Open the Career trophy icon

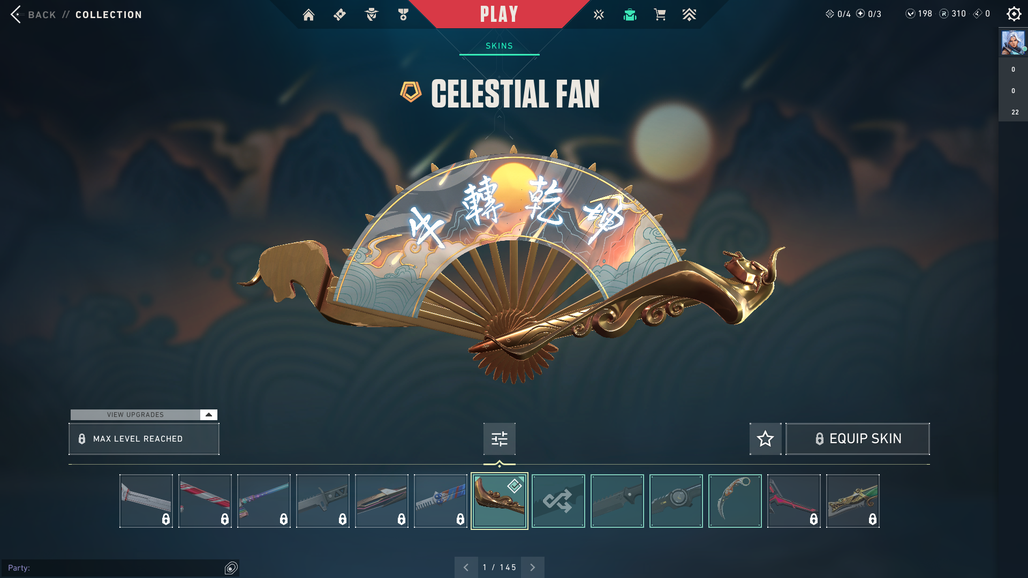pos(403,14)
